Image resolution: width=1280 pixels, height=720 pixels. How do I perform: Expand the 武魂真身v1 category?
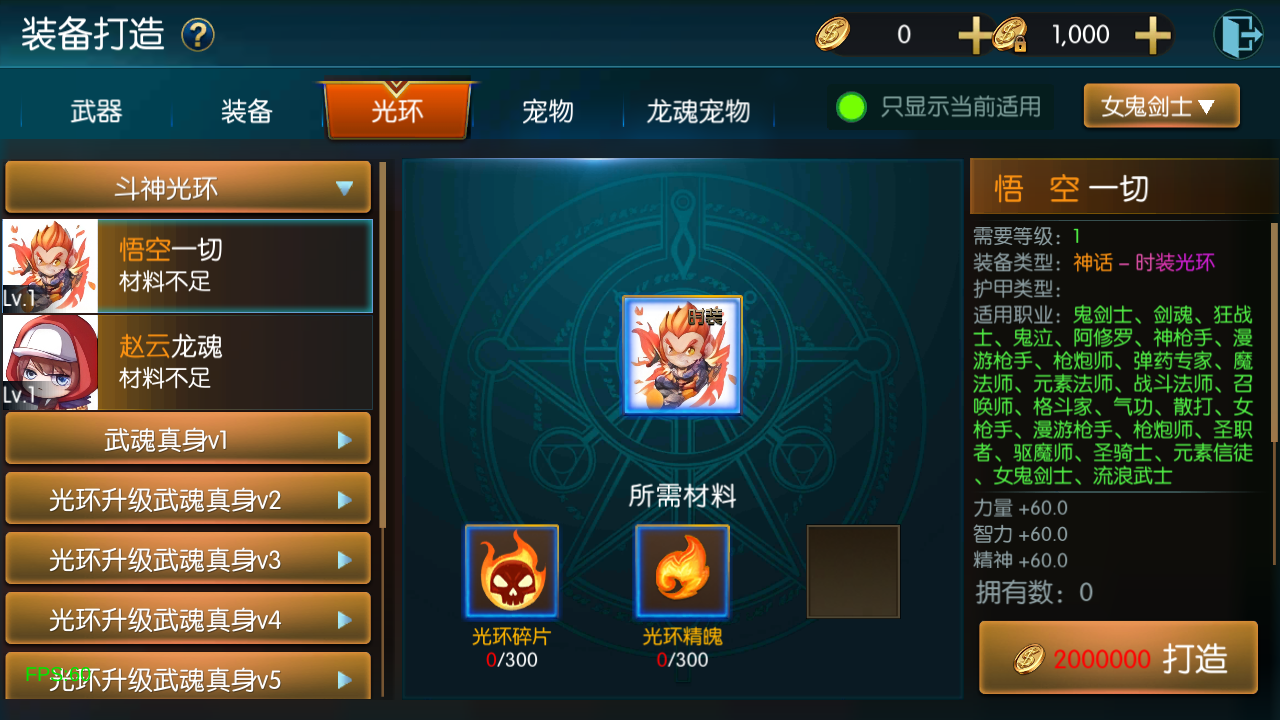[188, 440]
